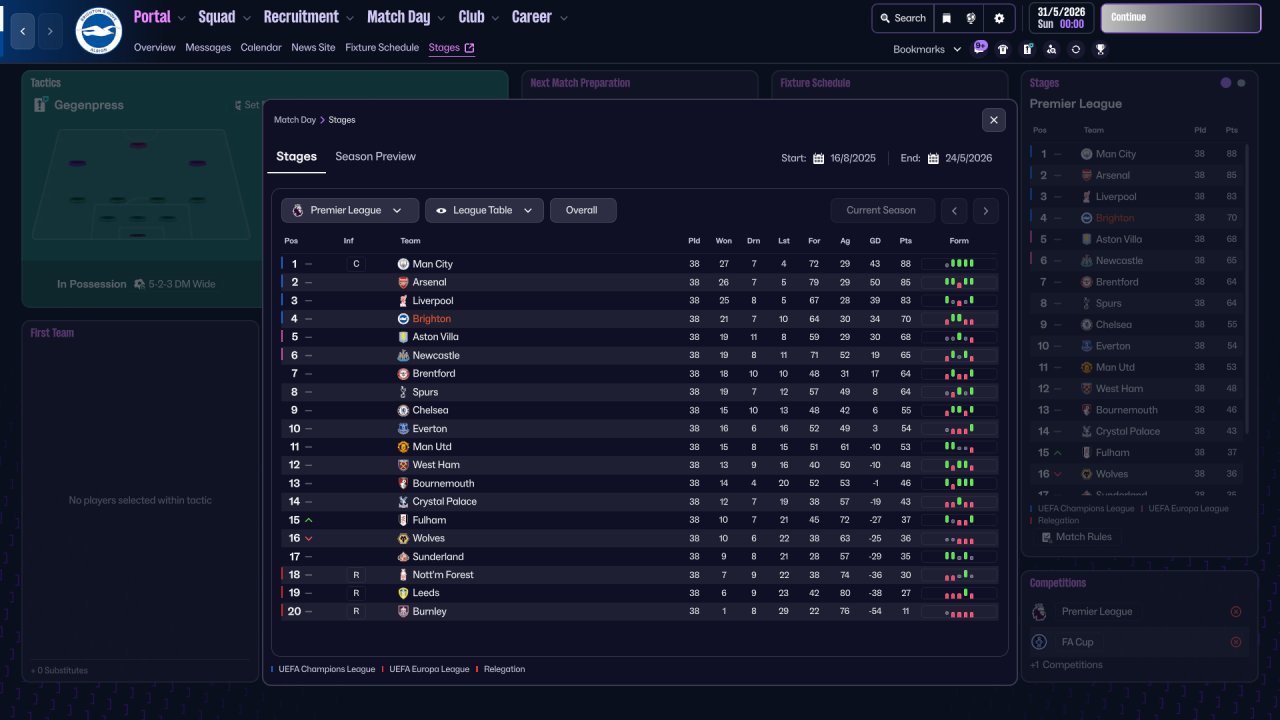Sort the table by the Pts column
1280x720 pixels.
(x=906, y=241)
